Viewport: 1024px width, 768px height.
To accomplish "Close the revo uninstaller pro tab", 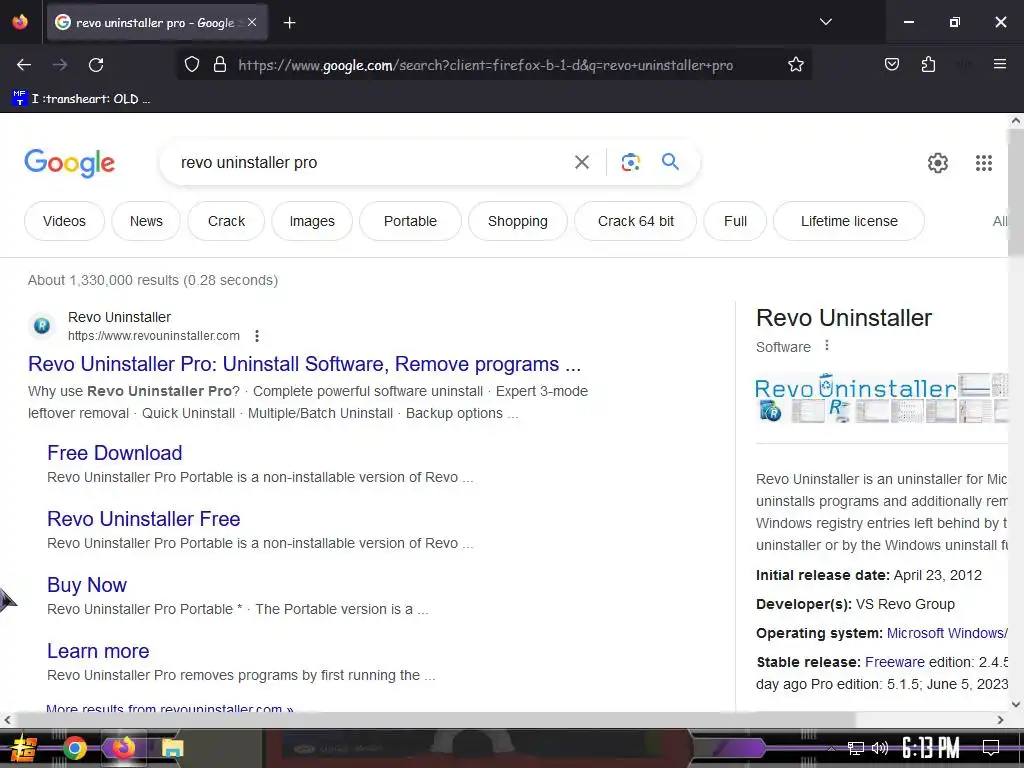I will point(252,22).
